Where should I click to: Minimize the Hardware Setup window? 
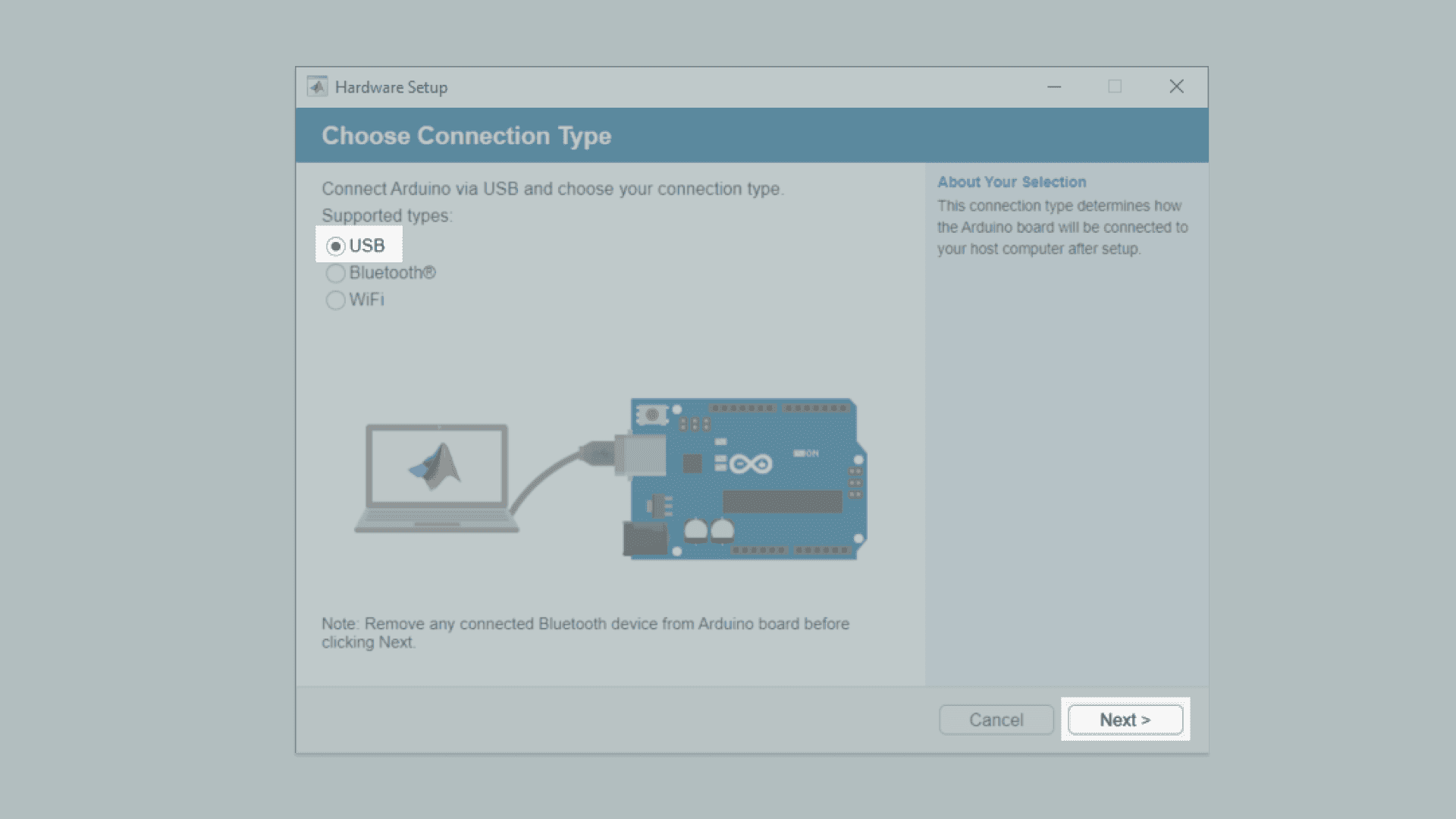(1054, 86)
